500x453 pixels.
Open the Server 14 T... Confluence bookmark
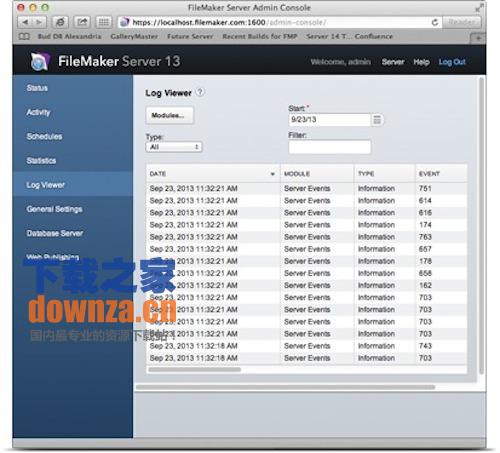tap(349, 36)
